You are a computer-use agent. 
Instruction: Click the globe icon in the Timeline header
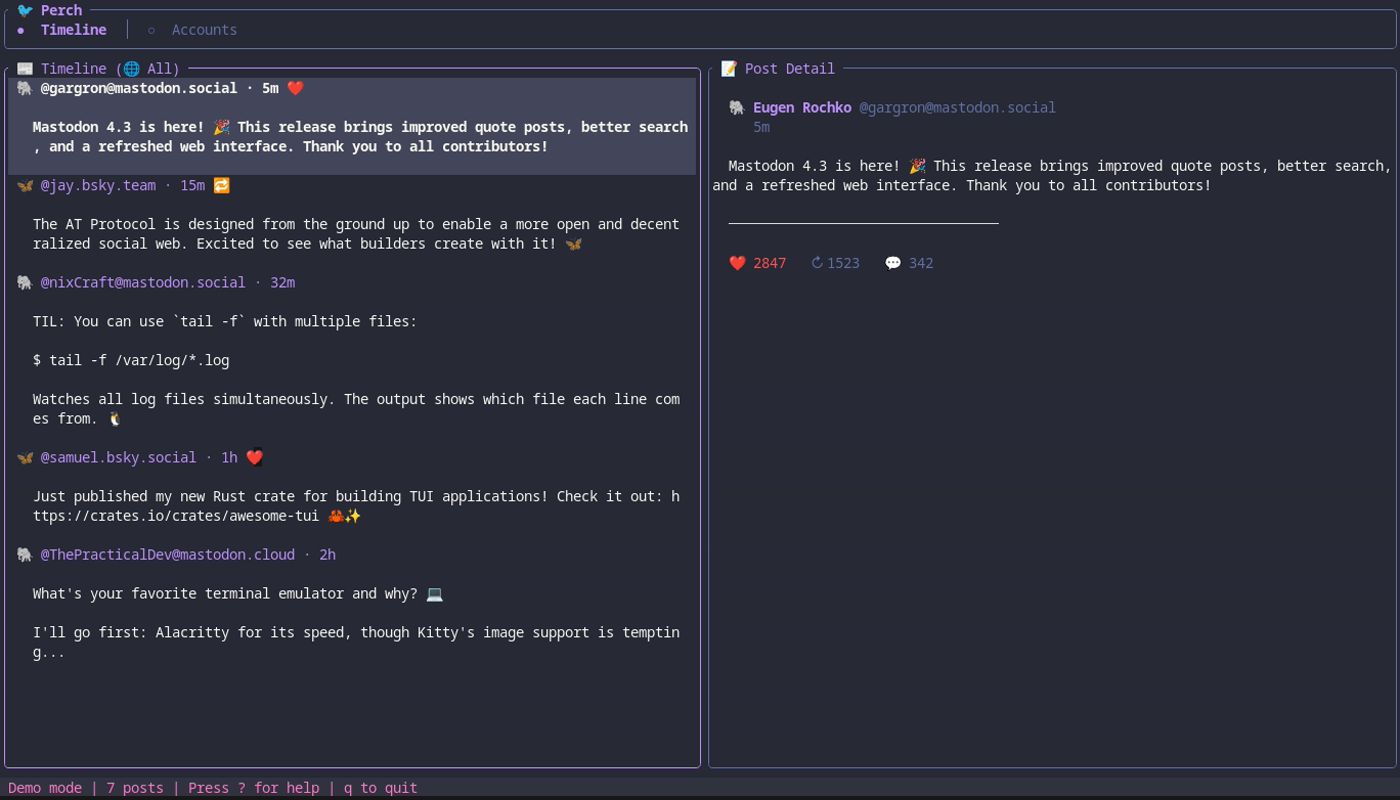[x=131, y=68]
